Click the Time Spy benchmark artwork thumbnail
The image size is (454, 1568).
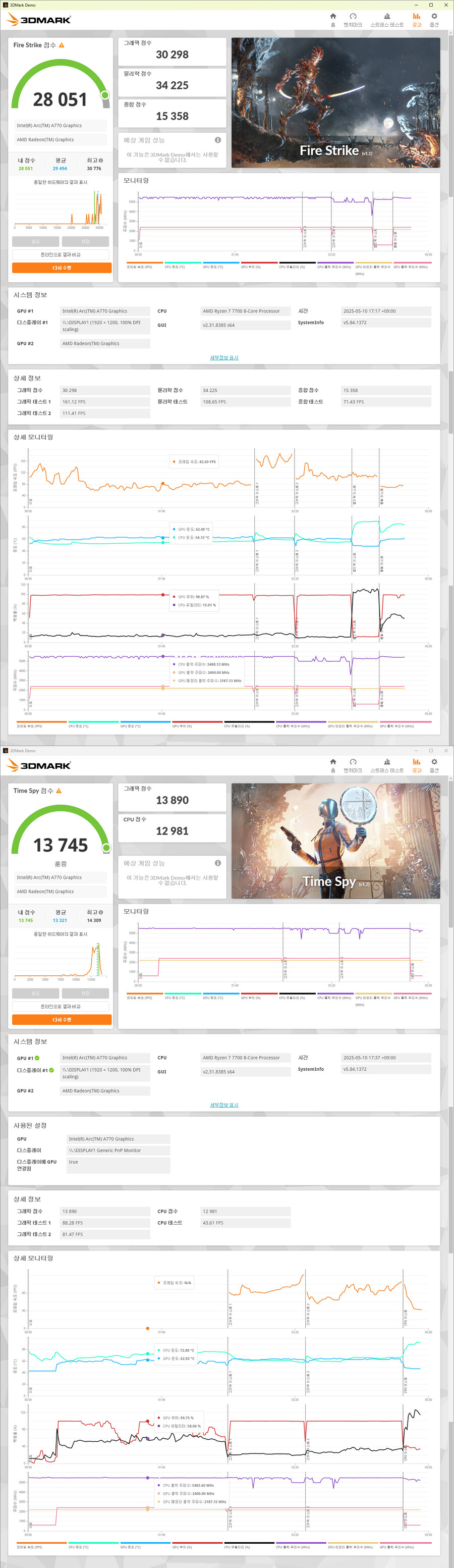(x=335, y=841)
